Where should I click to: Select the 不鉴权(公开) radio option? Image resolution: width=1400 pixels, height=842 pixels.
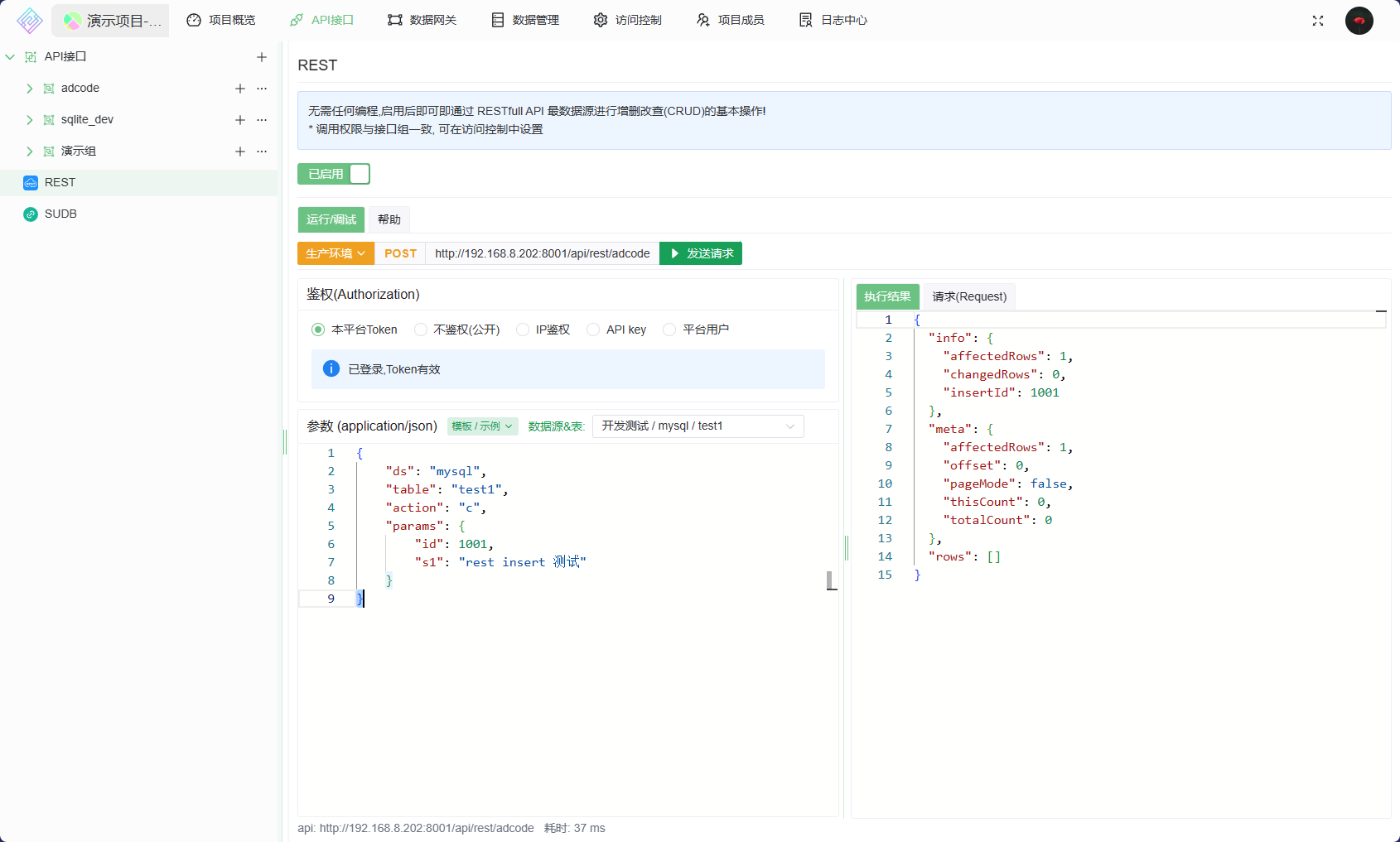click(421, 330)
